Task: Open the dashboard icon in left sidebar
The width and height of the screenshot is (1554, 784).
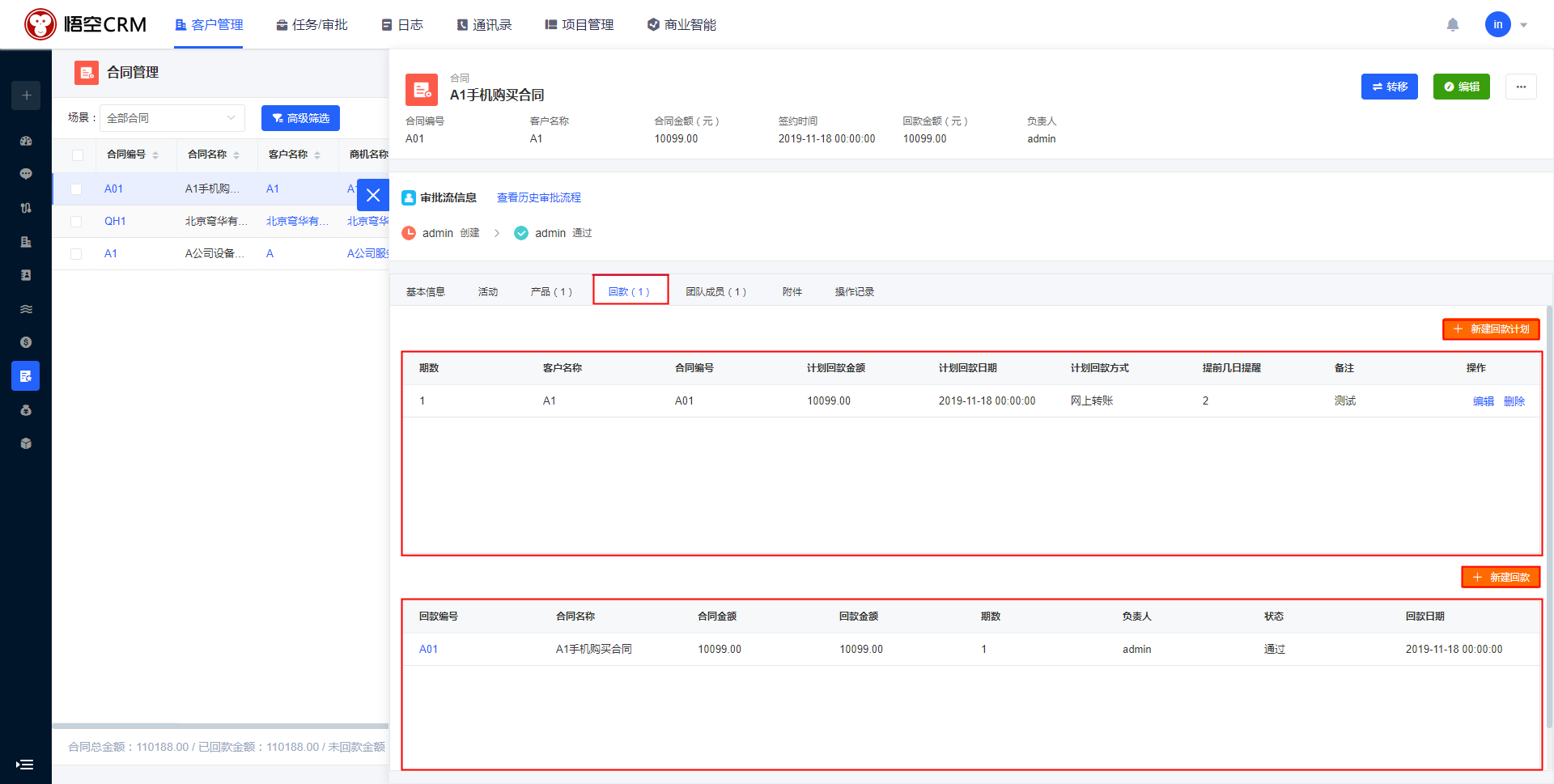Action: [x=26, y=141]
